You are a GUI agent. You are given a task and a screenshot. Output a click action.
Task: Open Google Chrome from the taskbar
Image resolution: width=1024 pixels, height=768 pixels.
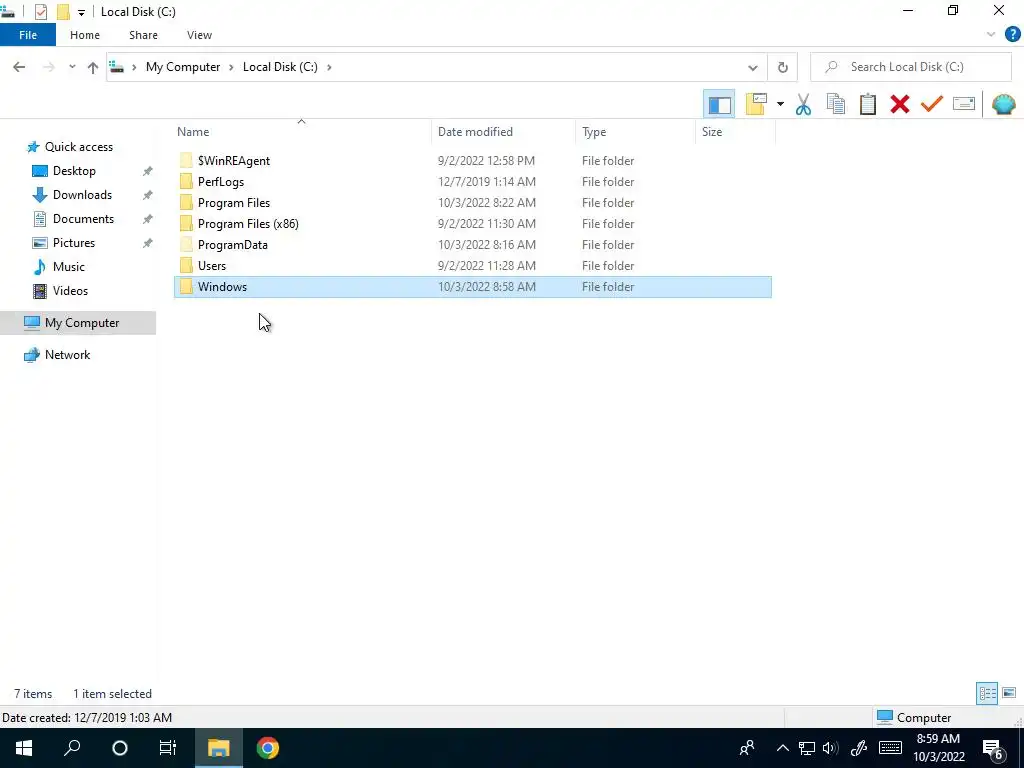pos(267,748)
